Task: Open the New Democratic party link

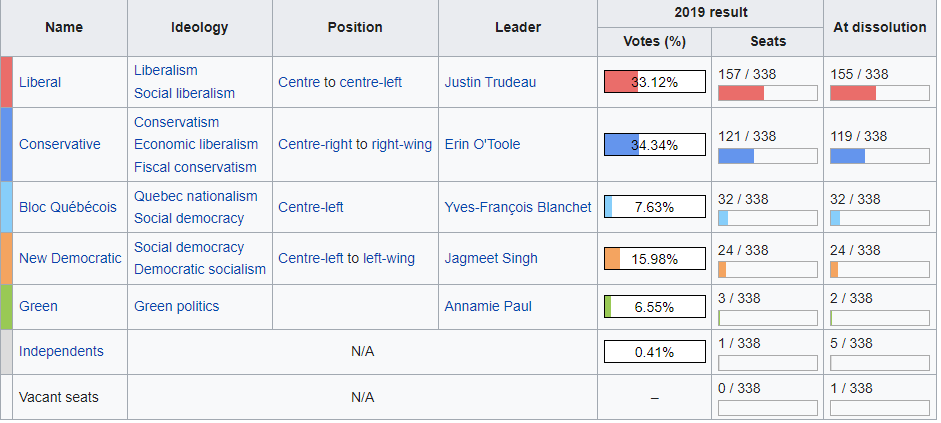Action: [70, 258]
